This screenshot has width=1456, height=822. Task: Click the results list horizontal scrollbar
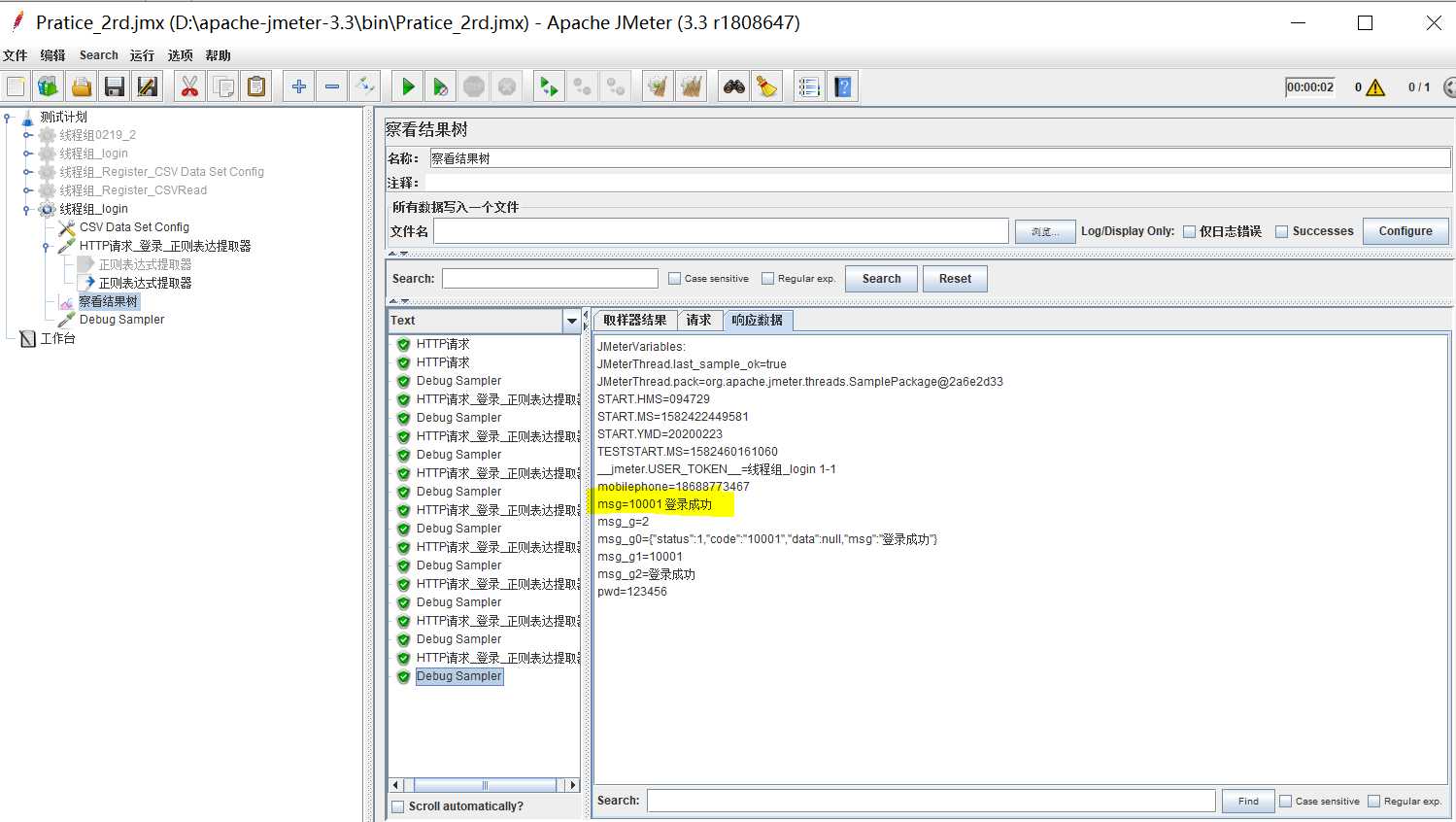(x=485, y=785)
